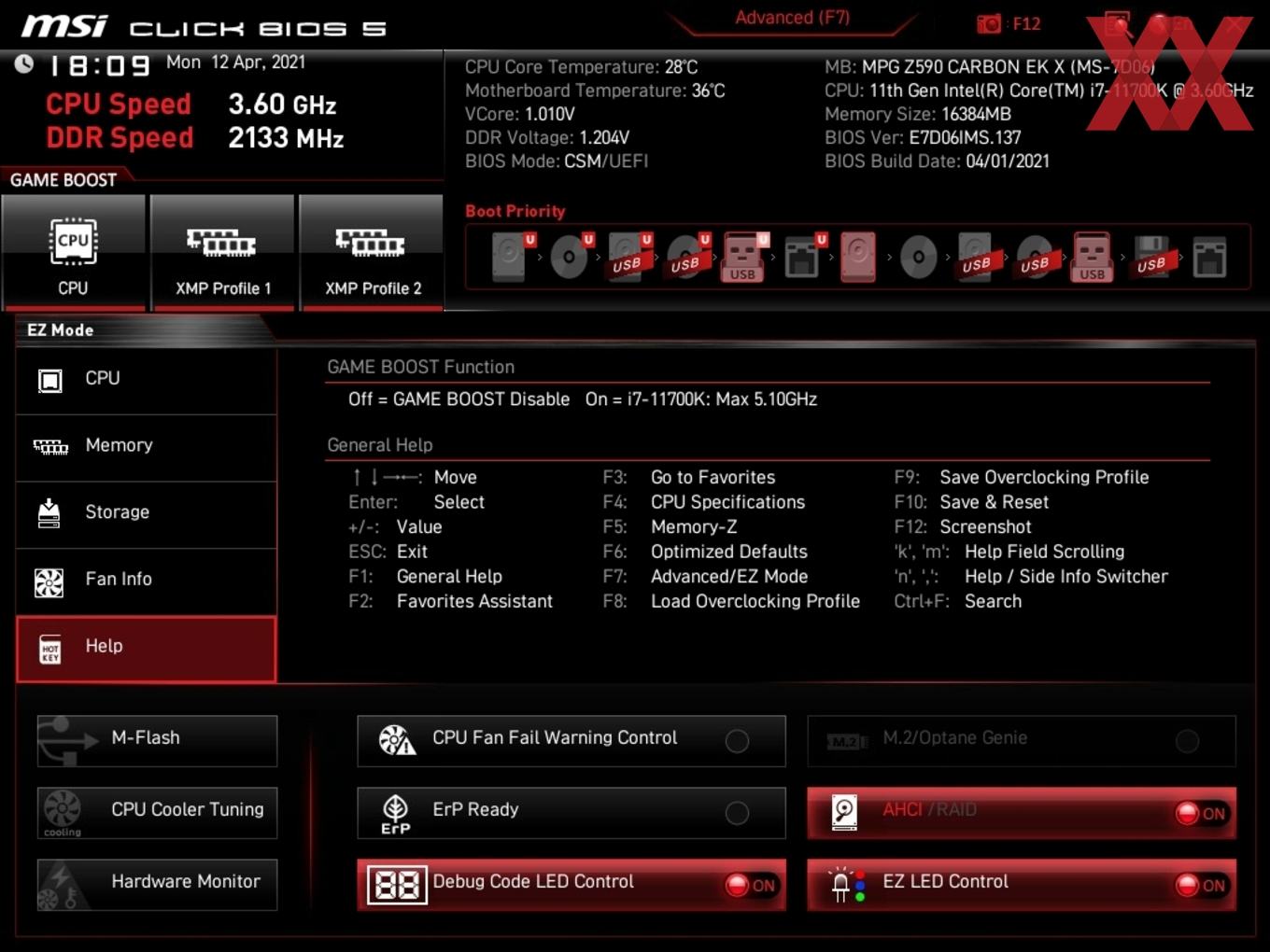This screenshot has width=1270, height=952.
Task: Enable XMP Profile 2
Action: [x=372, y=252]
